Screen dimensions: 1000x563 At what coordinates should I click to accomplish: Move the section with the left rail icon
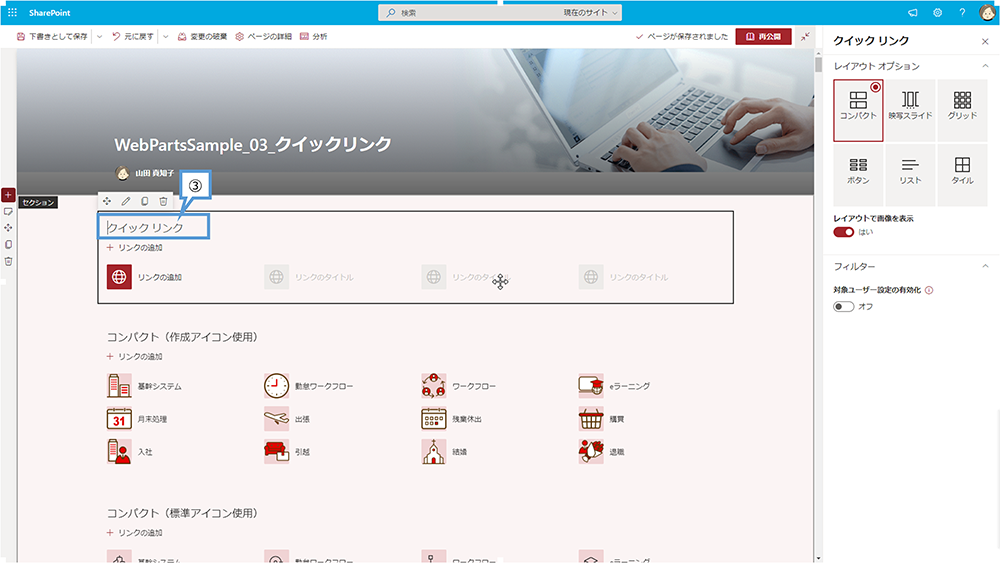pos(8,228)
